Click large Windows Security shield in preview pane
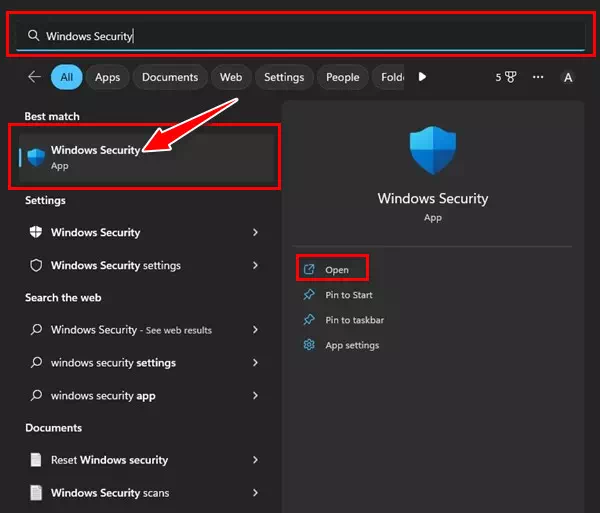 coord(433,150)
